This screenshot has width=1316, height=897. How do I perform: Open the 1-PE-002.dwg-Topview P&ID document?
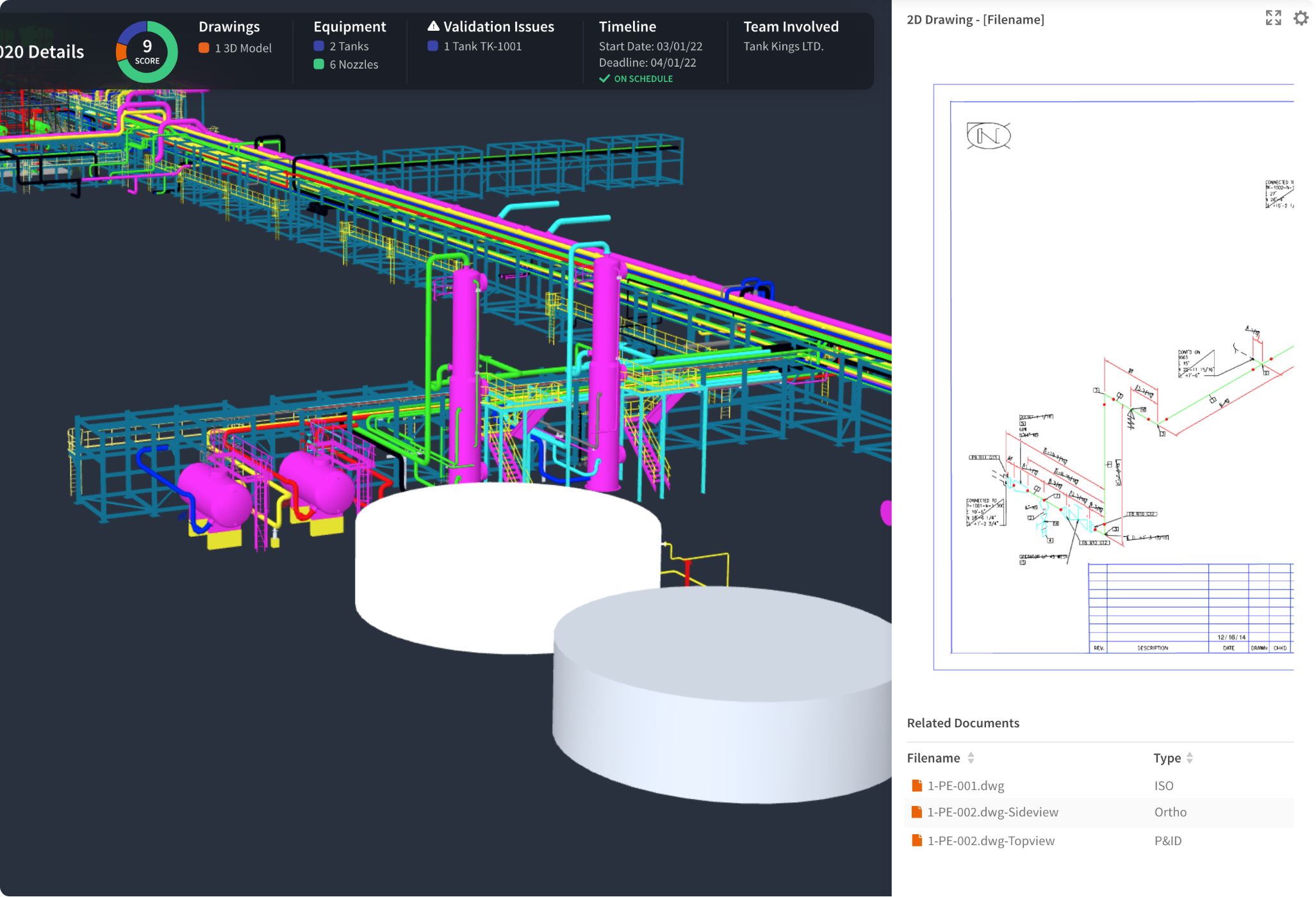[991, 840]
